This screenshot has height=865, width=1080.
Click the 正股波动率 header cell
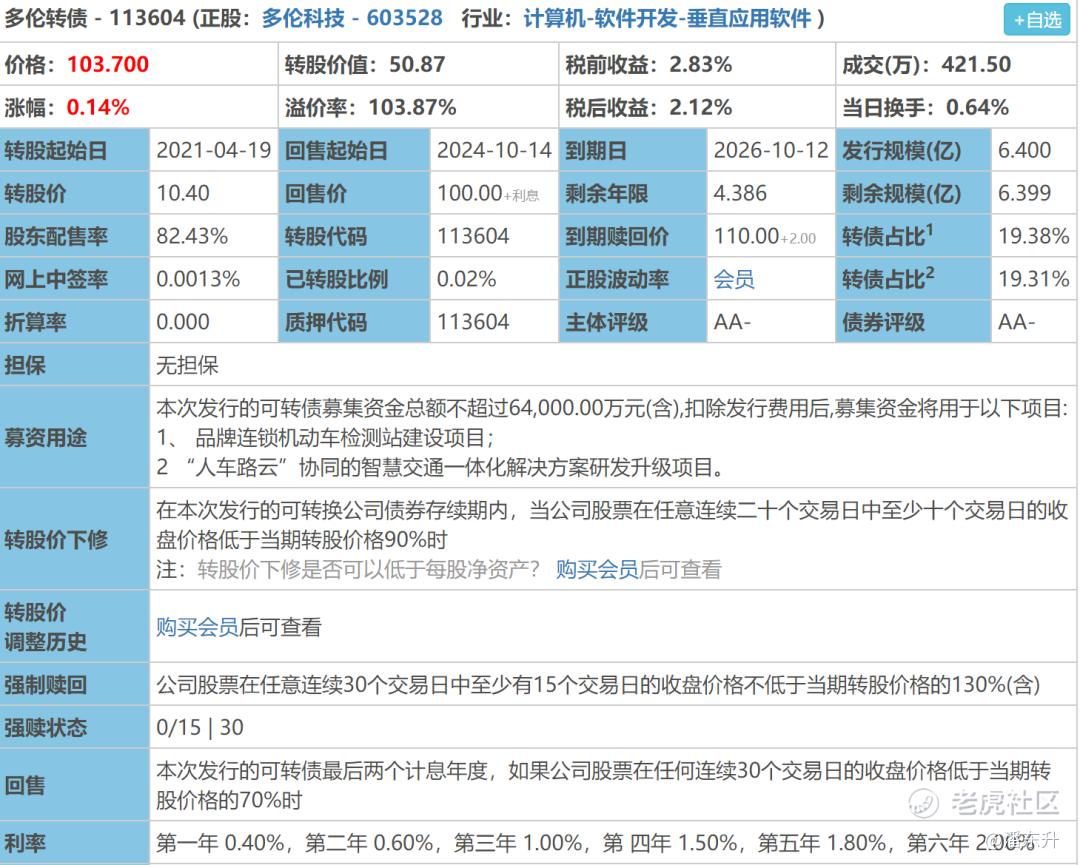(633, 279)
